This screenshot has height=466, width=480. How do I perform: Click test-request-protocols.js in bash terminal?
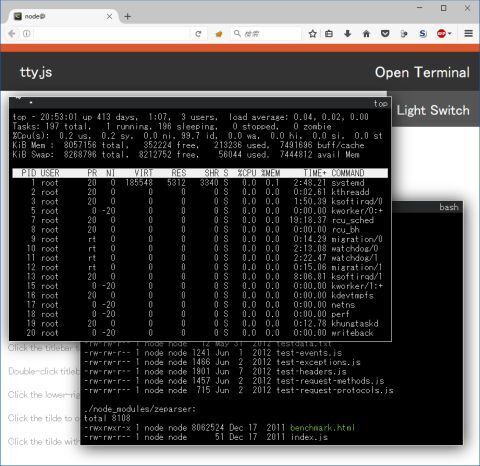[335, 390]
